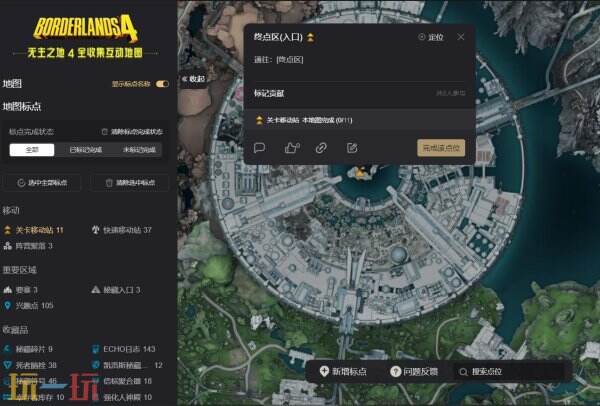Viewport: 600px width, 406px height.
Task: Toggle the collectible category with count 38
Action: tap(30, 365)
